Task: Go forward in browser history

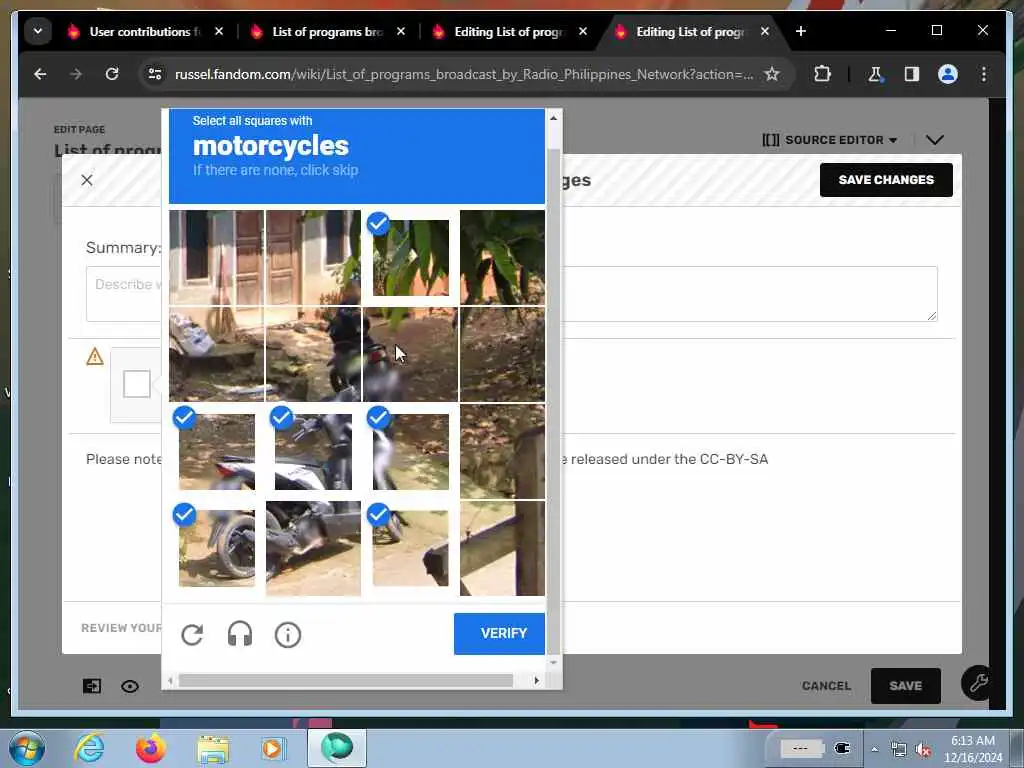Action: click(x=76, y=74)
